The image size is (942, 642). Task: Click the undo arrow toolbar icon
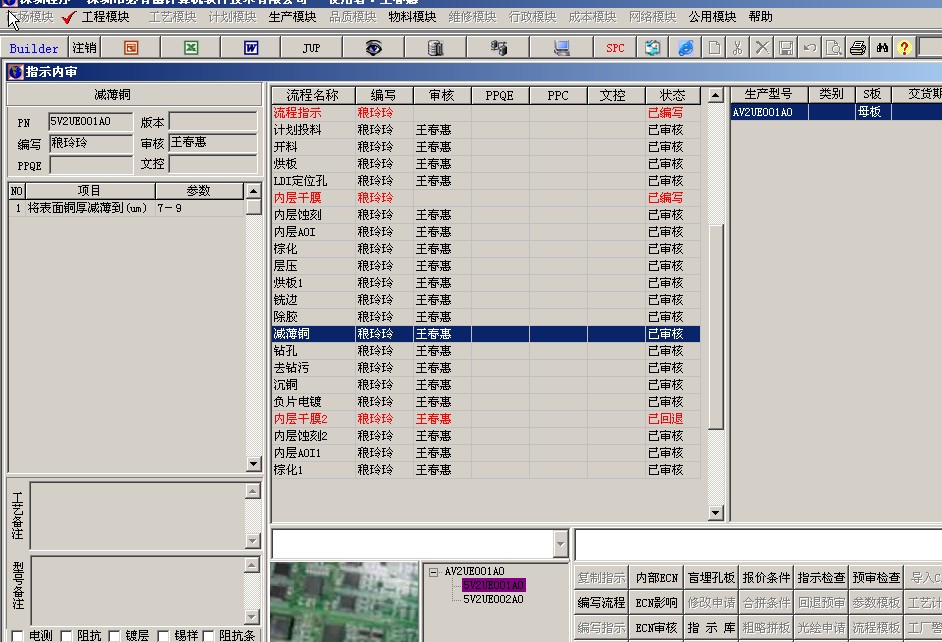point(810,47)
